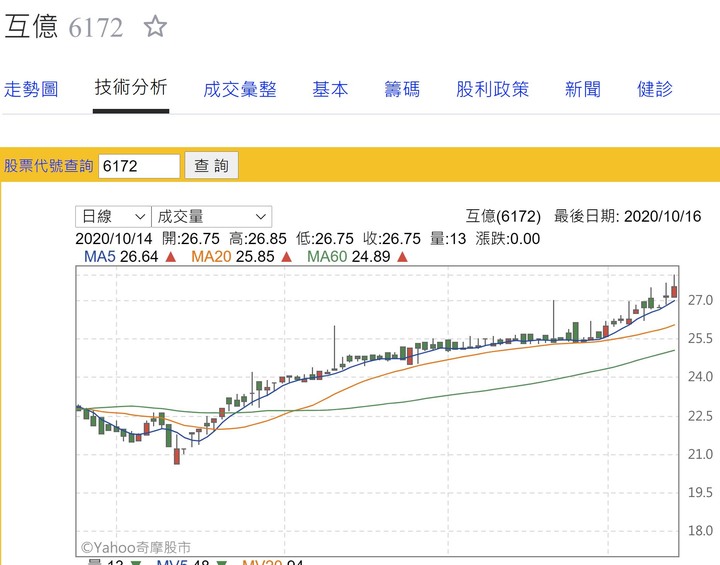
Task: View the 新聞 tab
Action: click(x=583, y=89)
